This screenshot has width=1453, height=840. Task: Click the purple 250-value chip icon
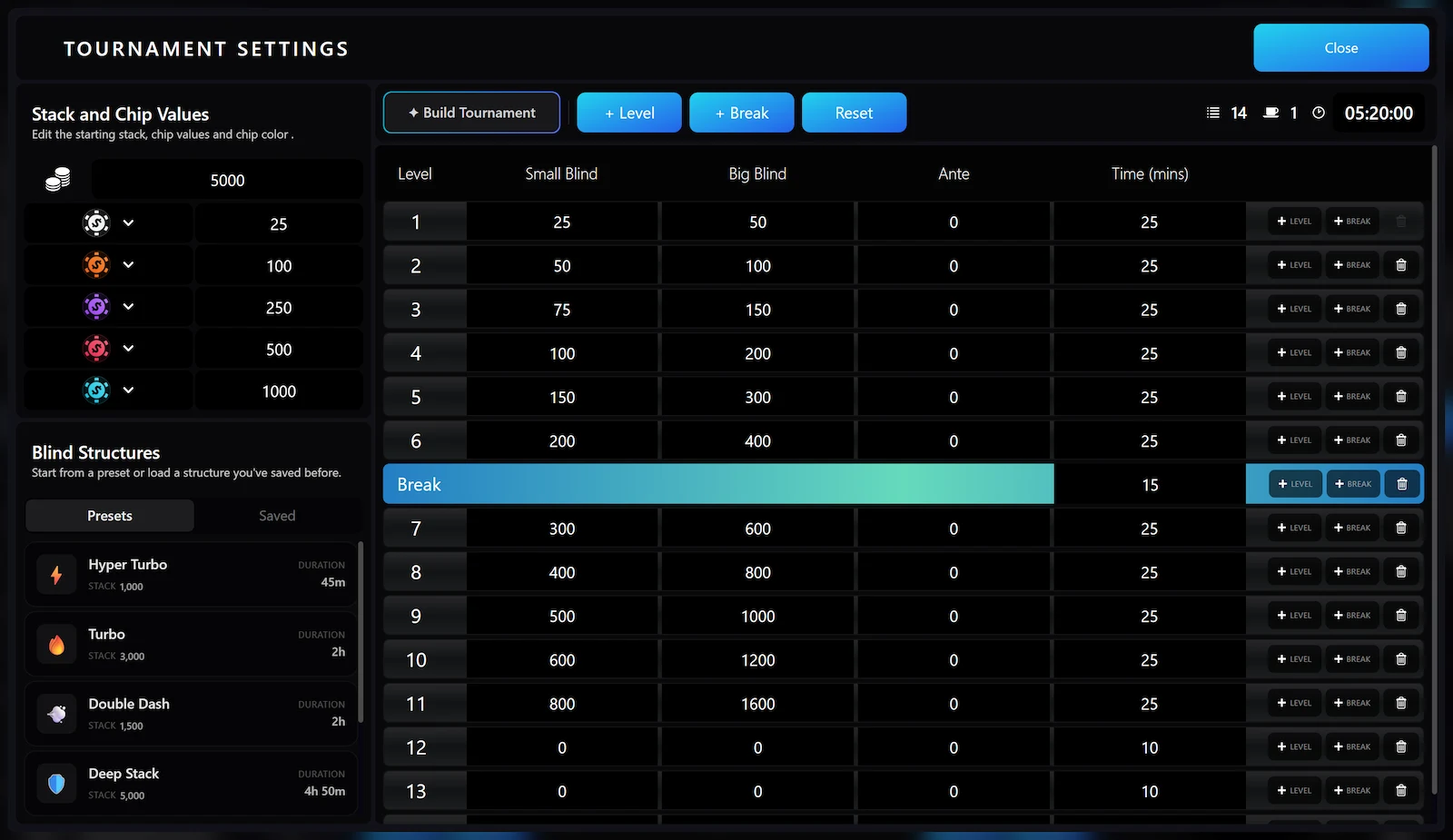(x=96, y=307)
